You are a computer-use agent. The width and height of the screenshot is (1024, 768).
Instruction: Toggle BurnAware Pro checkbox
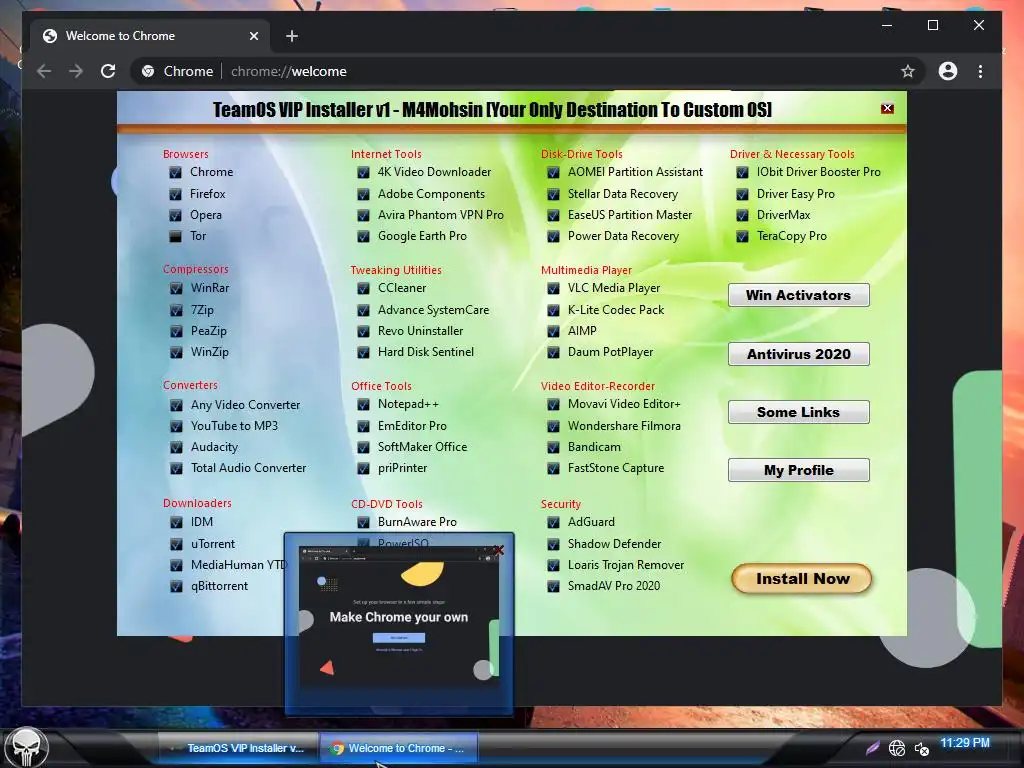click(363, 522)
